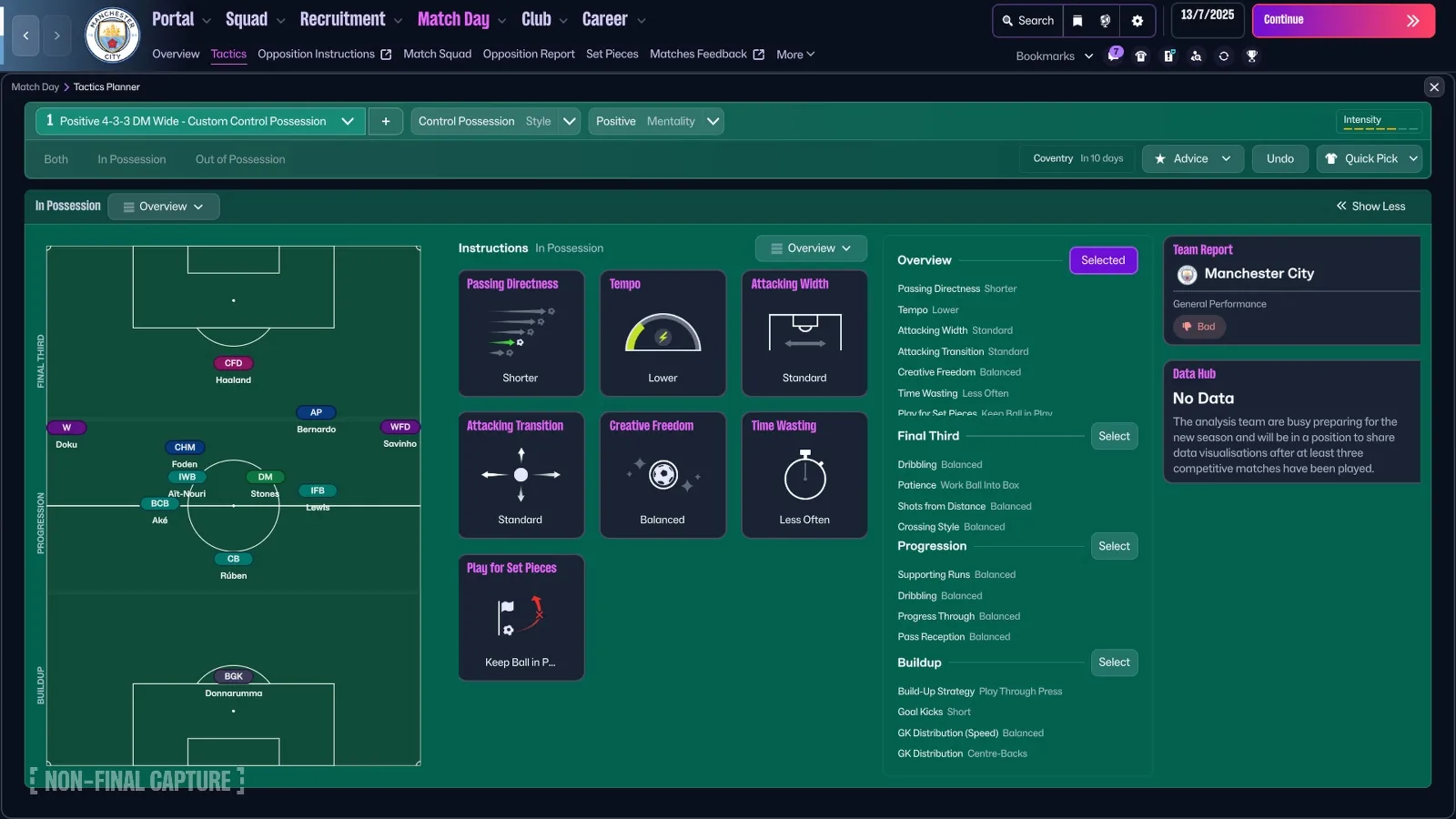This screenshot has height=819, width=1456.
Task: Close the Tactics Planner with X
Action: click(x=1434, y=87)
